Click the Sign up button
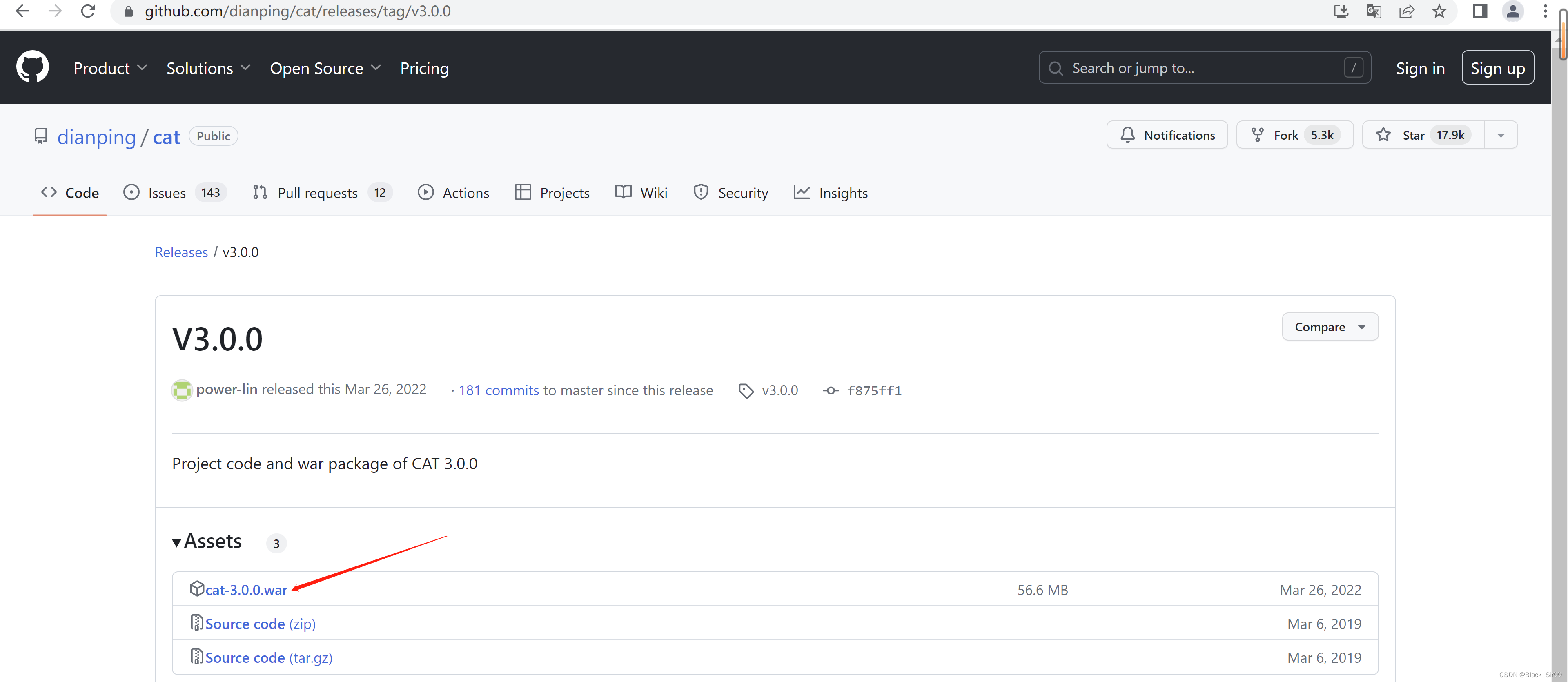 tap(1498, 68)
